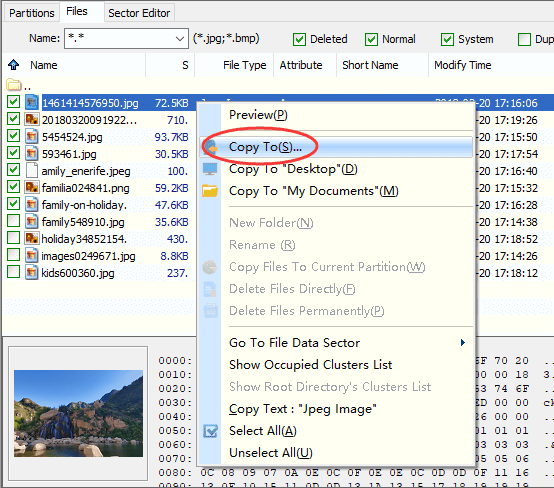The image size is (554, 488).
Task: Toggle the Normal filter checkbox
Action: (x=371, y=39)
